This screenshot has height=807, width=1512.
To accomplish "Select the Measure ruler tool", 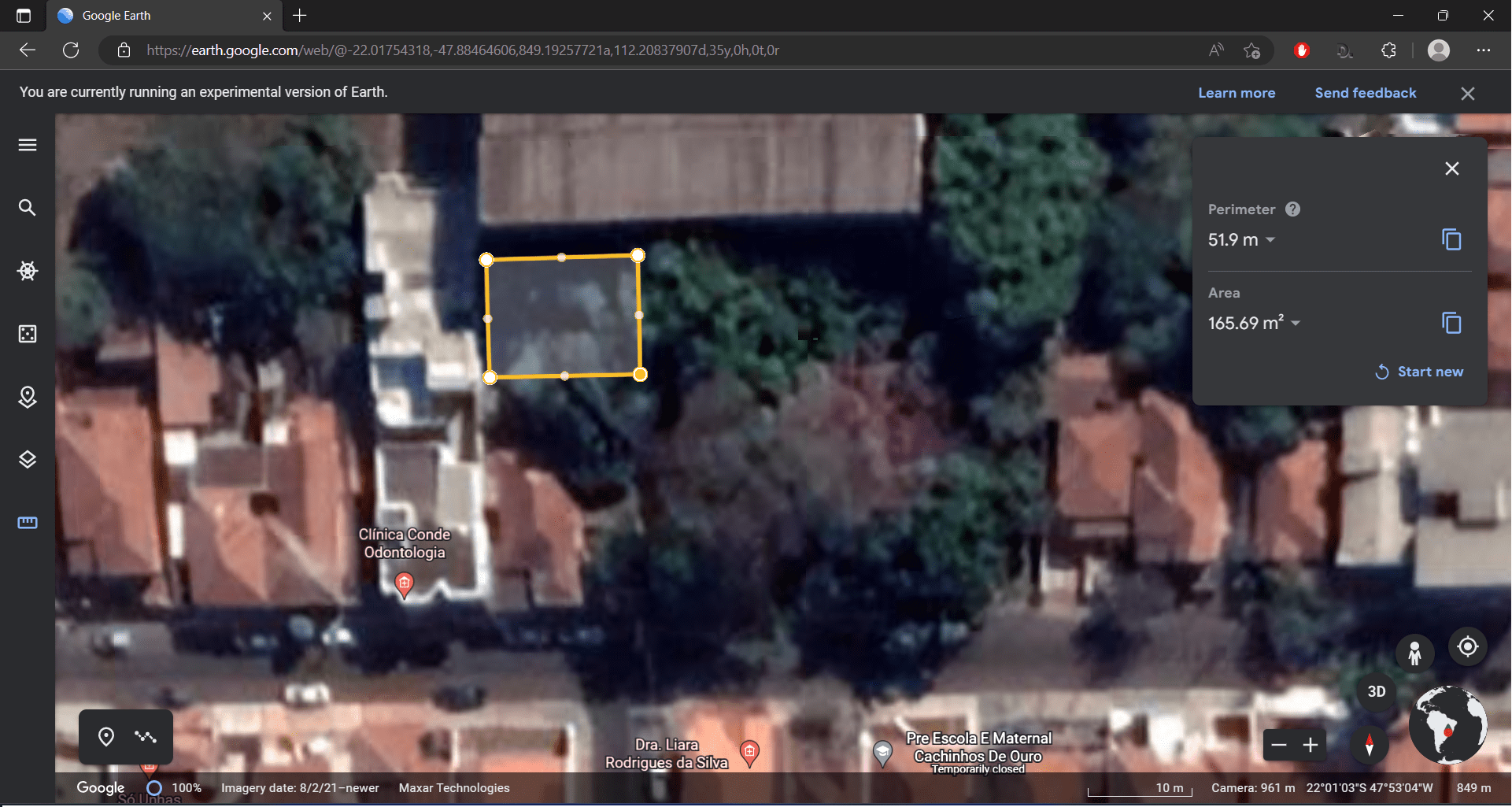I will coord(28,523).
